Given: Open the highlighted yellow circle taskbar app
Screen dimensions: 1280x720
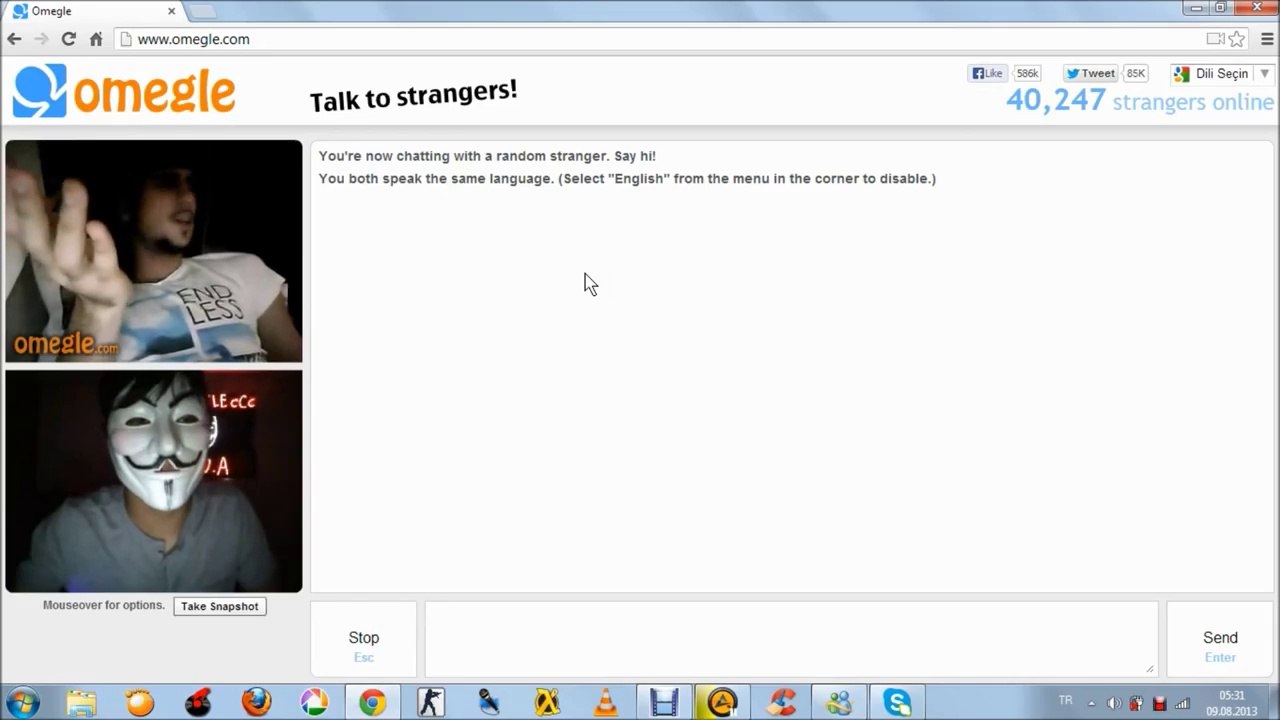Looking at the screenshot, I should tap(722, 702).
